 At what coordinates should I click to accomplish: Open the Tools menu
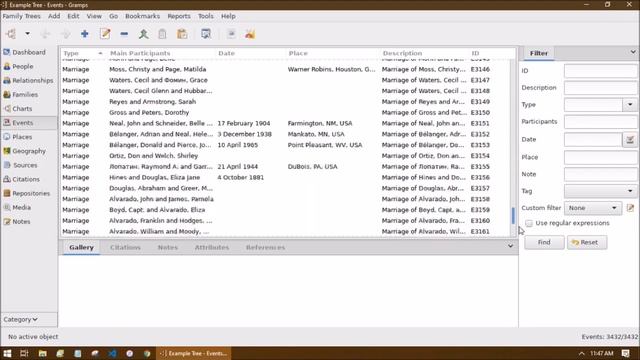point(206,16)
